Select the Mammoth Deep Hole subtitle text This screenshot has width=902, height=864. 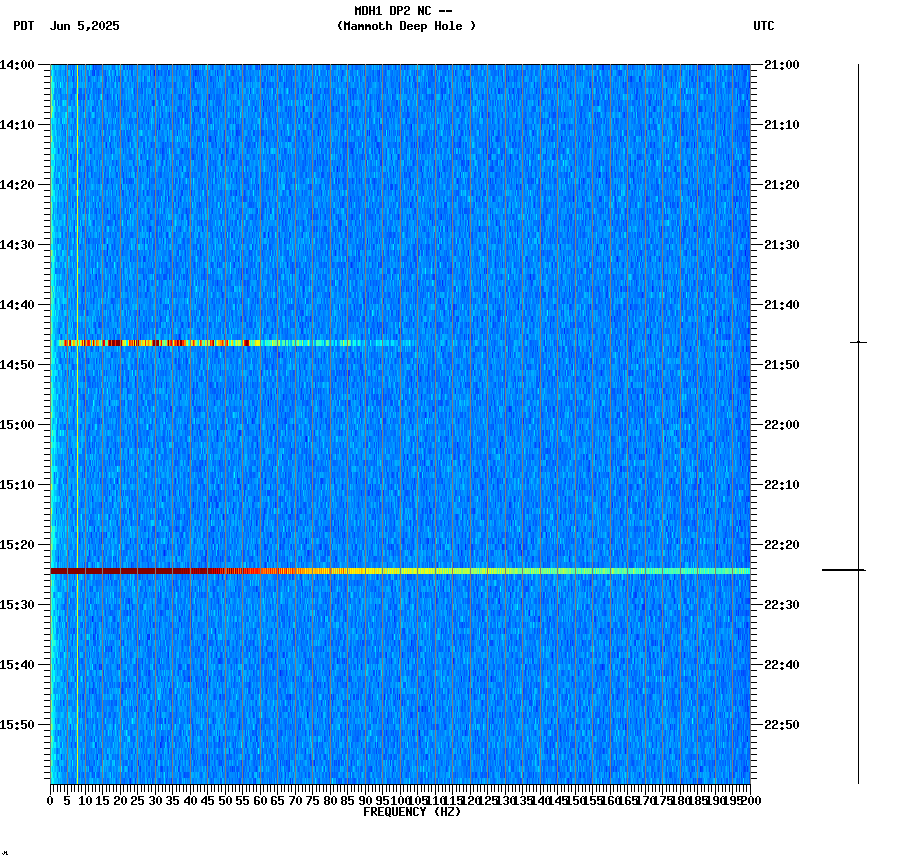[x=404, y=27]
